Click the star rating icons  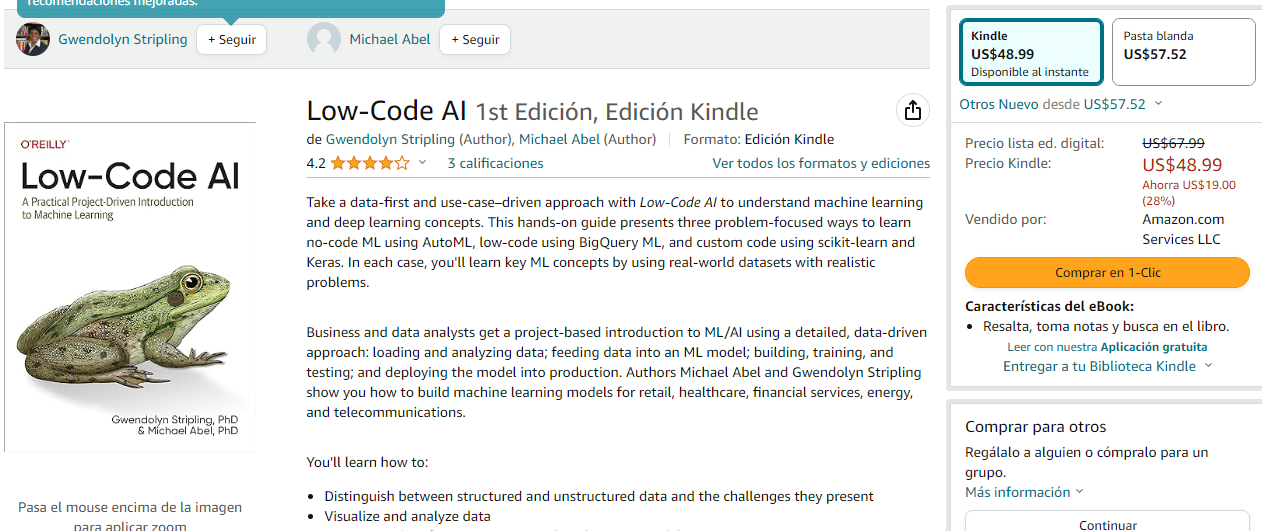pyautogui.click(x=369, y=163)
